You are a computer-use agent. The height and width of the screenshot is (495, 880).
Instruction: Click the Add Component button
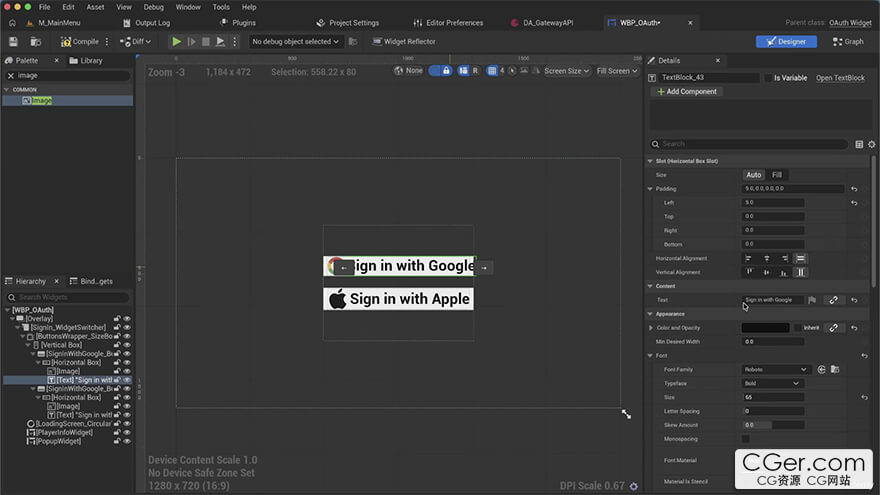coord(686,92)
